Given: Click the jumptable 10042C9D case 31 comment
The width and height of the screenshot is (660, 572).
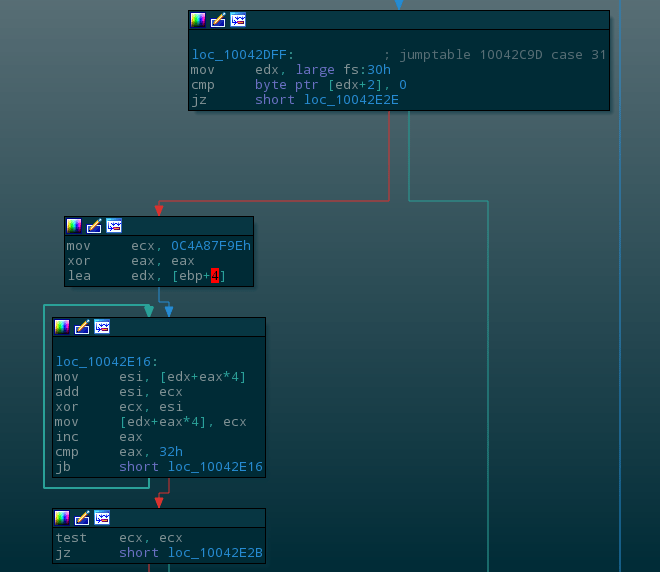Looking at the screenshot, I should pyautogui.click(x=495, y=55).
